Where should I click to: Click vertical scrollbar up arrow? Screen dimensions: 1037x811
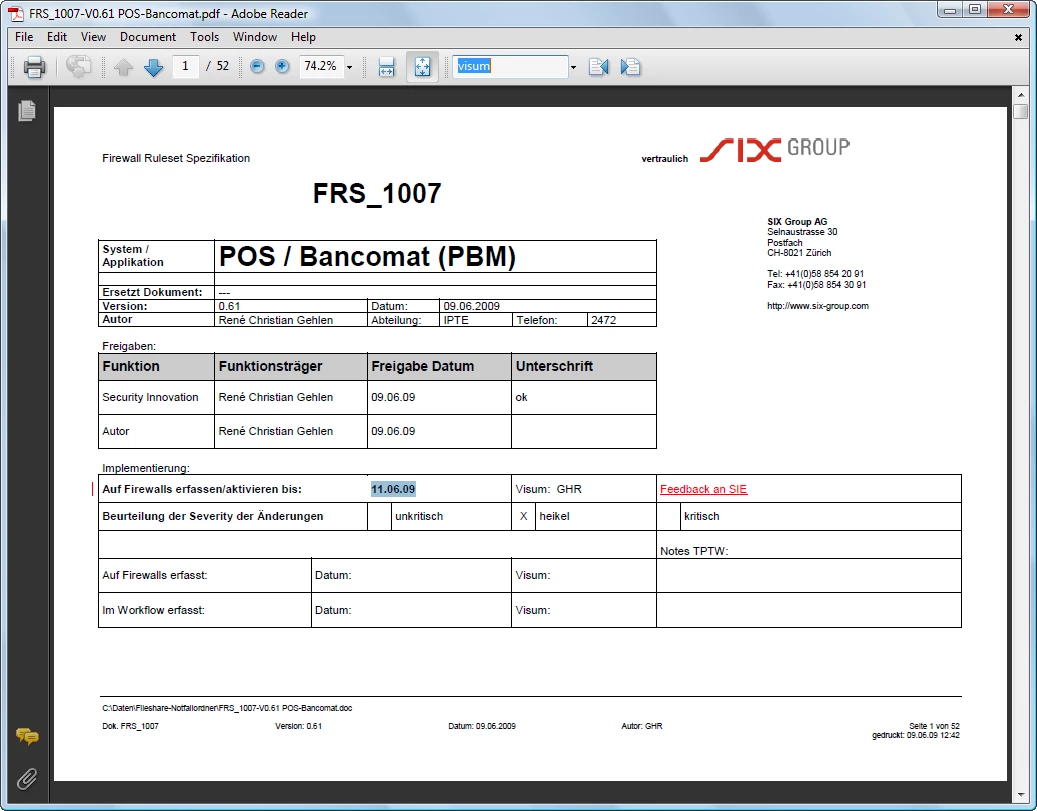[x=1020, y=95]
